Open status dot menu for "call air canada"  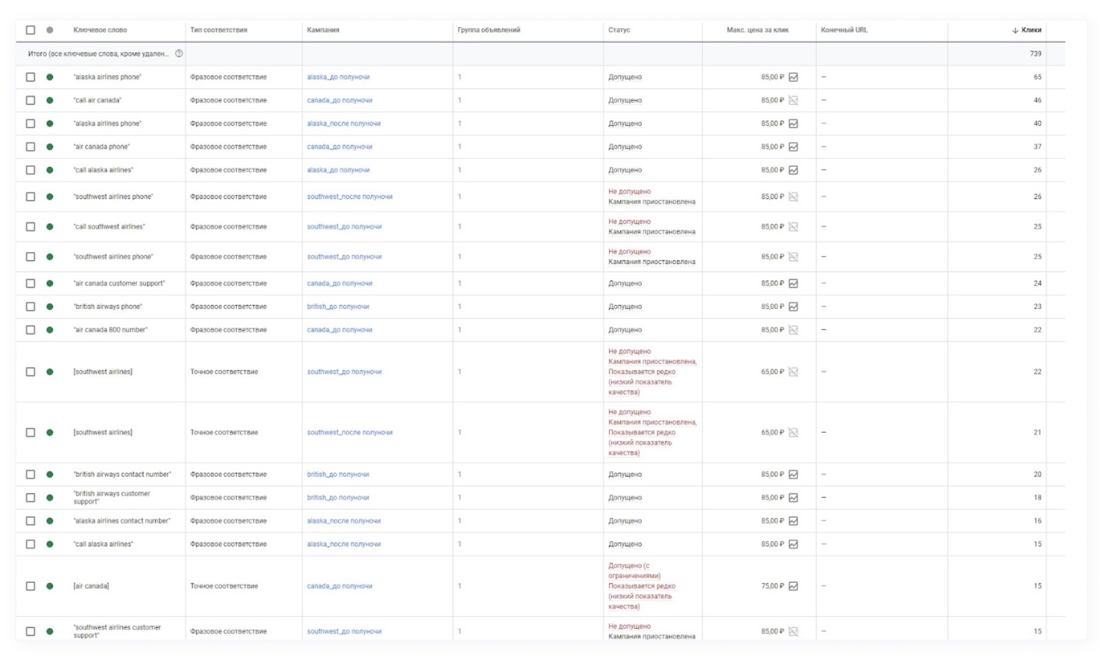[50, 100]
